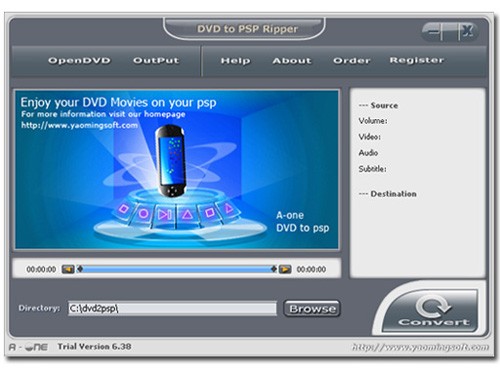Open the yaomingsoft.com link in status bar
Screen dimensions: 500x375
421,347
